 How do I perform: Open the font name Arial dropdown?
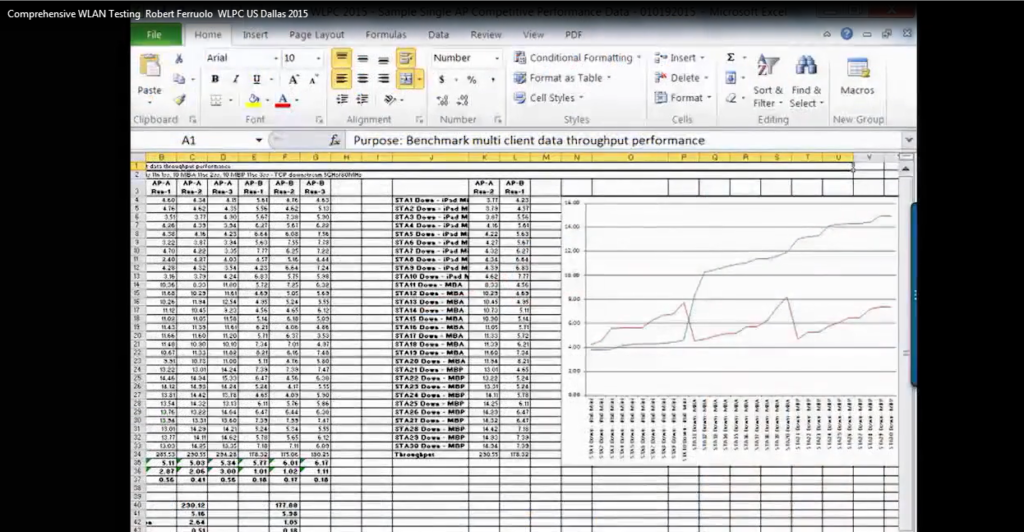pos(275,58)
